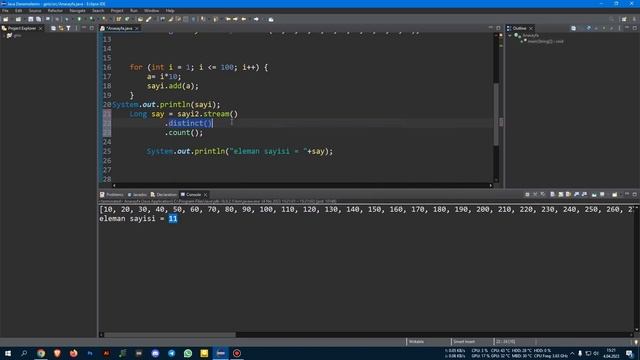Open WhatsApp from the taskbar
The height and width of the screenshot is (360, 640).
[188, 353]
